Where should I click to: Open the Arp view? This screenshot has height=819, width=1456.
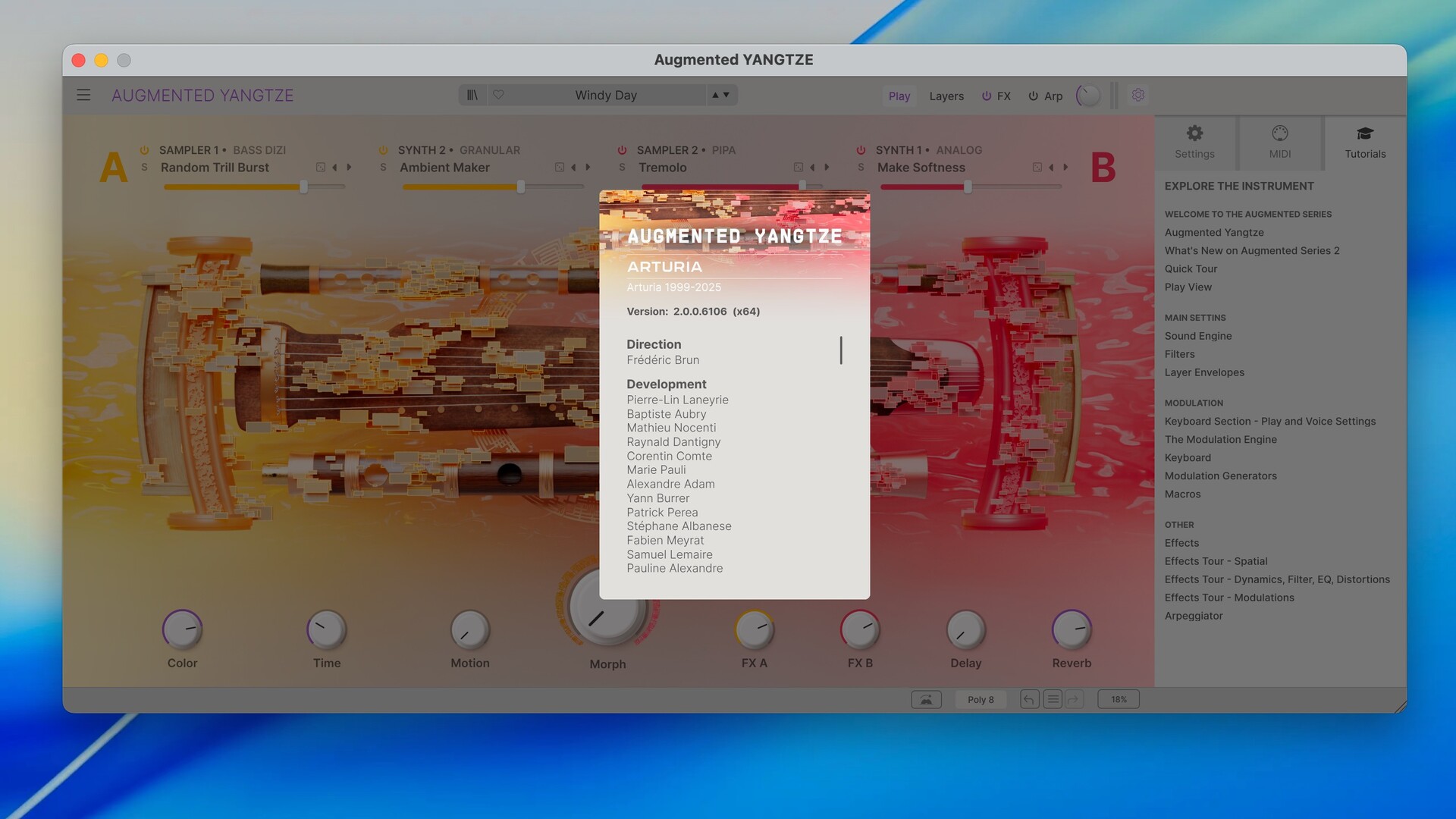click(x=1053, y=96)
